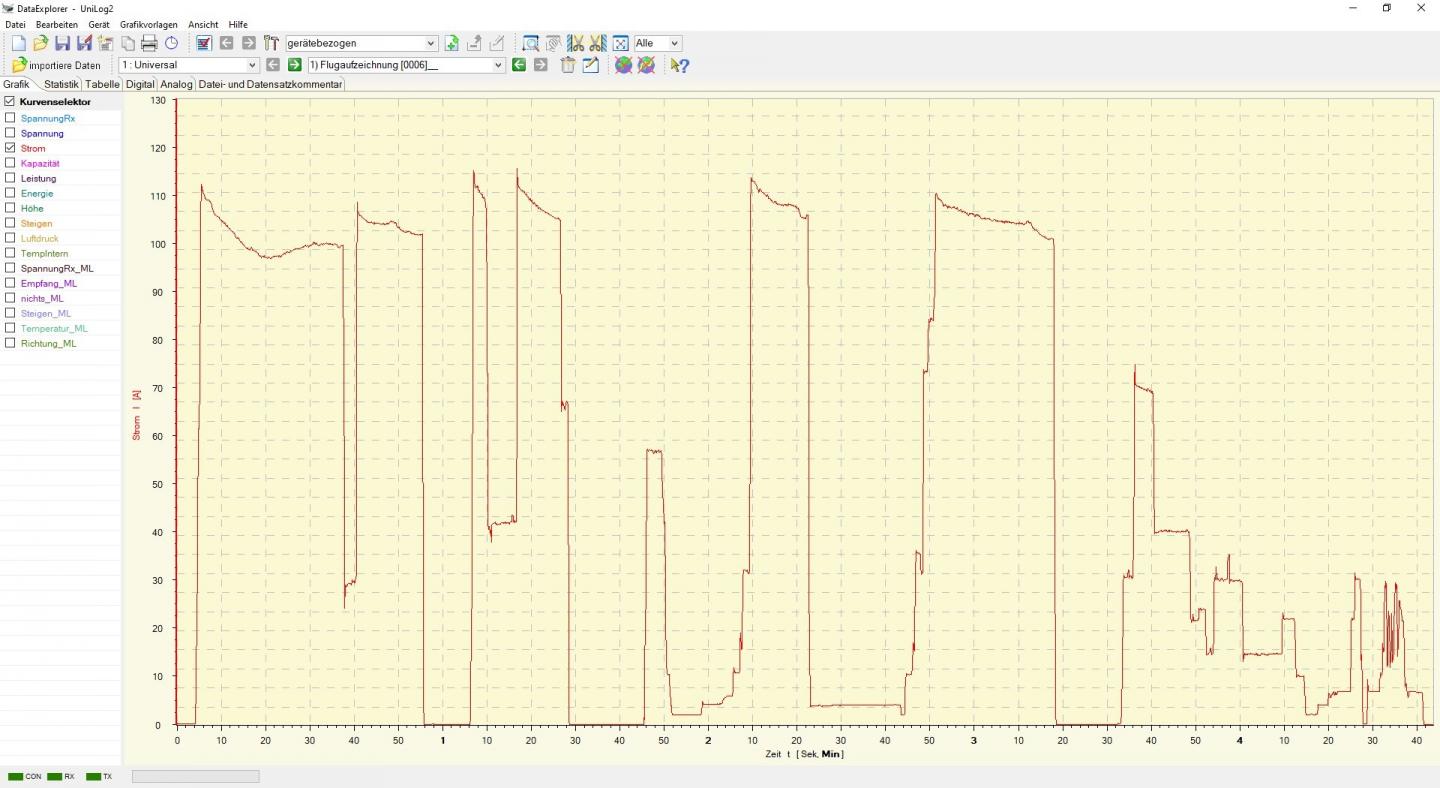Open the Bearbeiten menu
The height and width of the screenshot is (788, 1440).
point(57,24)
